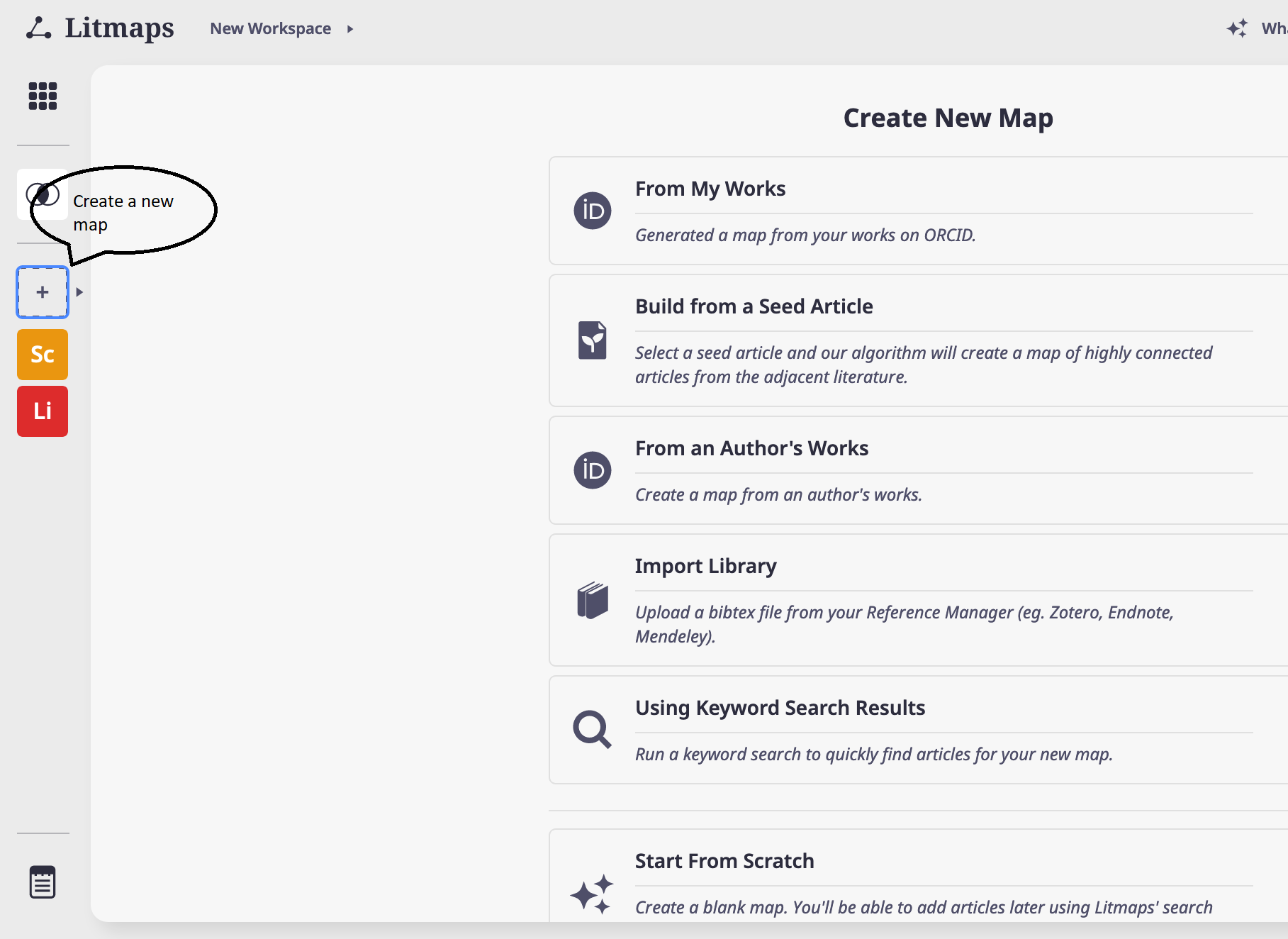1288x939 pixels.
Task: Click the Litmaps logo
Action: [99, 28]
